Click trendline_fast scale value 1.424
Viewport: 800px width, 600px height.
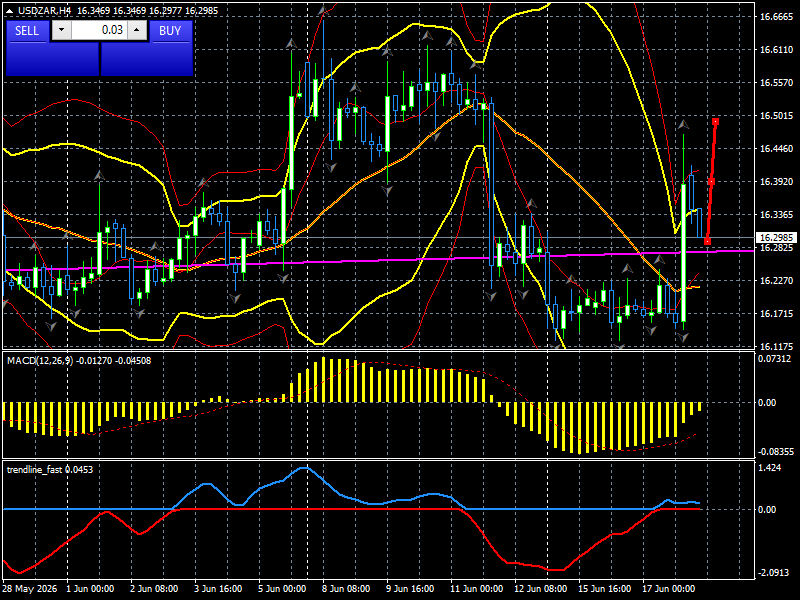point(770,468)
